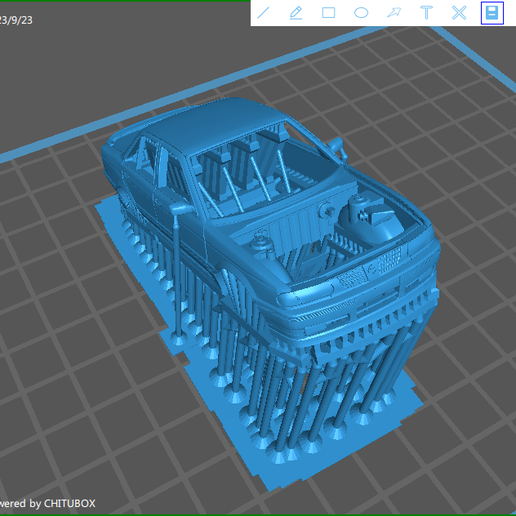Click the side mirror near the windshield
The image size is (516, 516).
[x=337, y=146]
